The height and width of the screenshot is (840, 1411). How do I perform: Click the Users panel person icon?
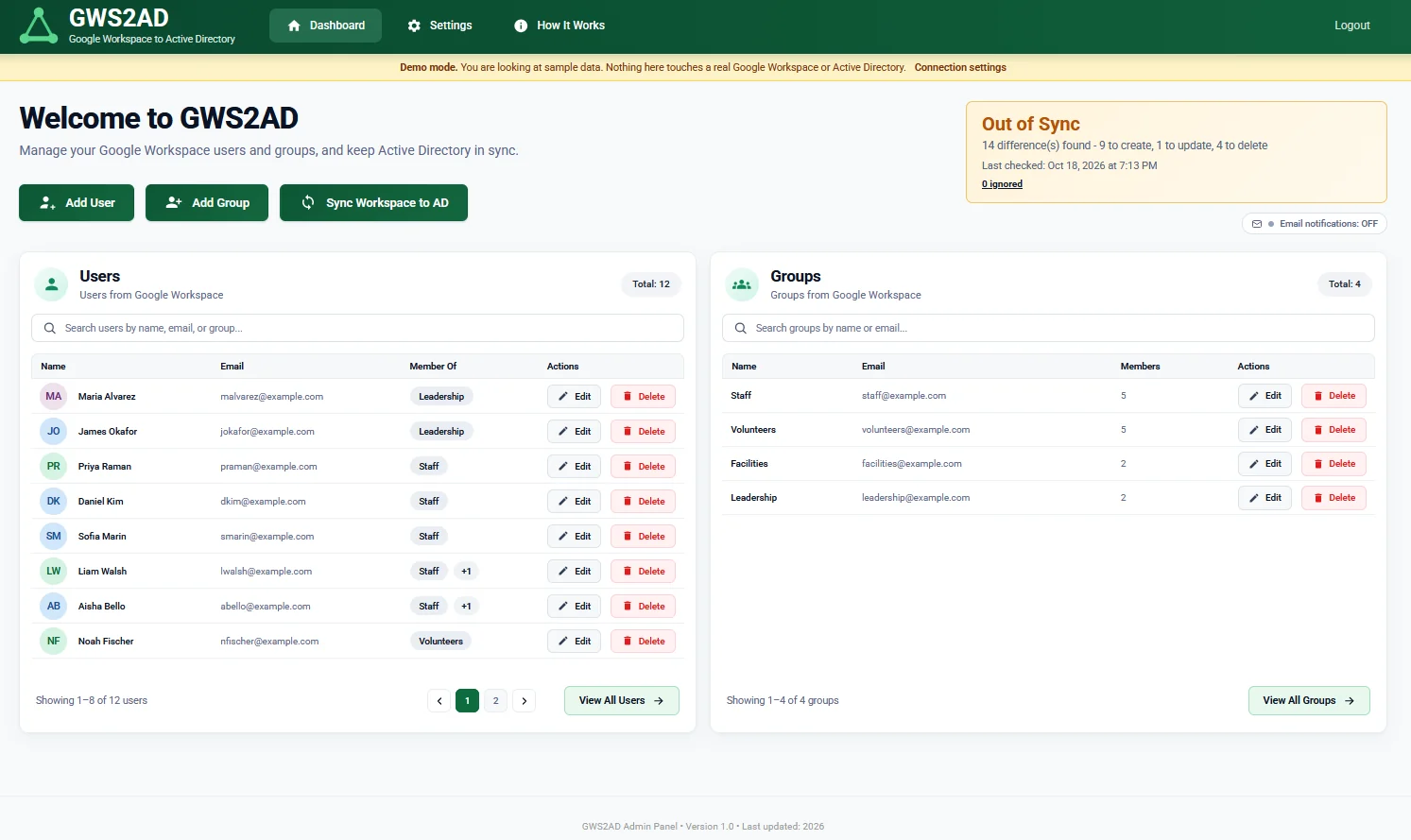(x=51, y=284)
